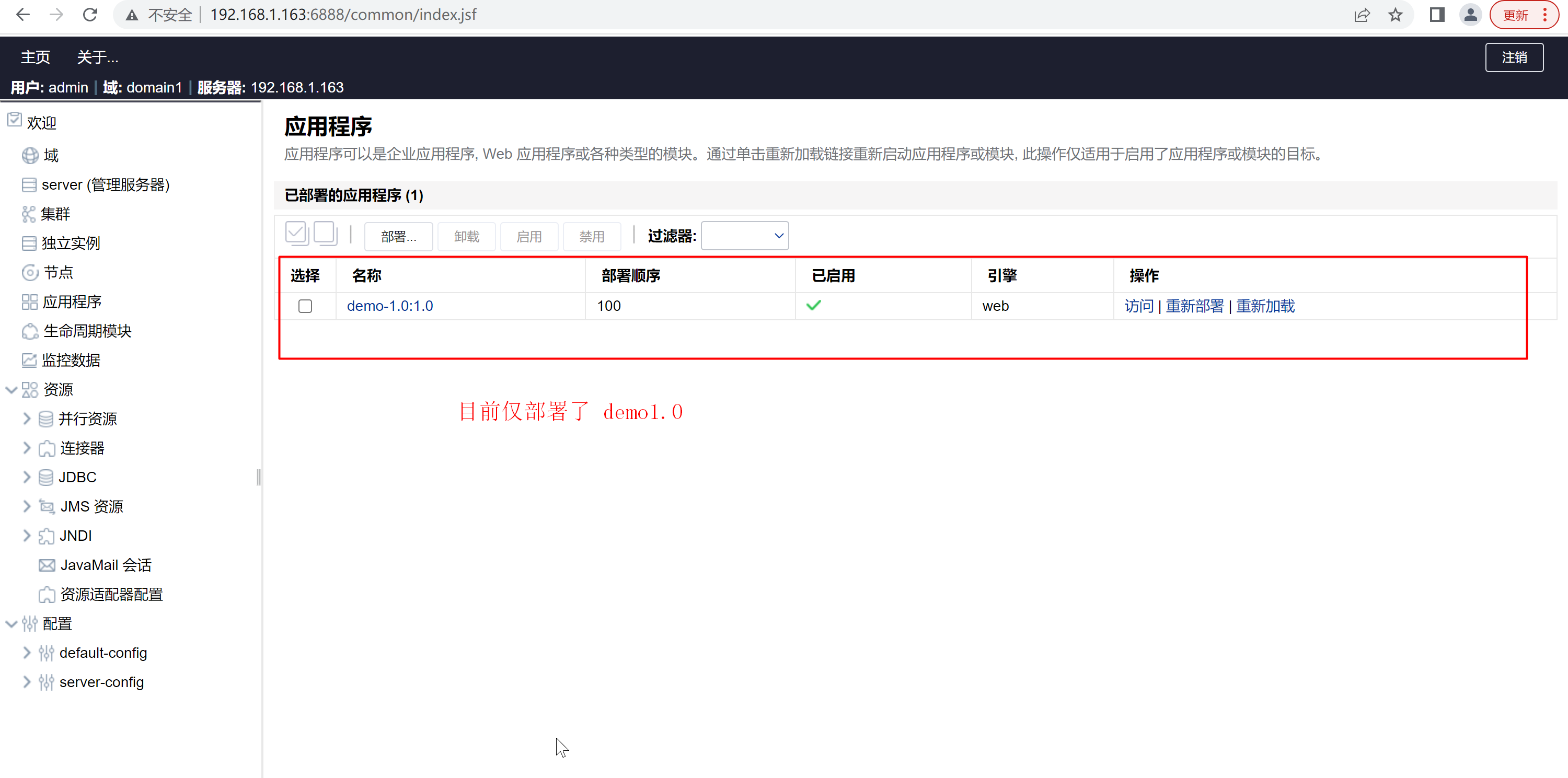Viewport: 1568px width, 778px height.
Task: Check the demo-1.0:1.0 row checkbox
Action: tap(305, 306)
